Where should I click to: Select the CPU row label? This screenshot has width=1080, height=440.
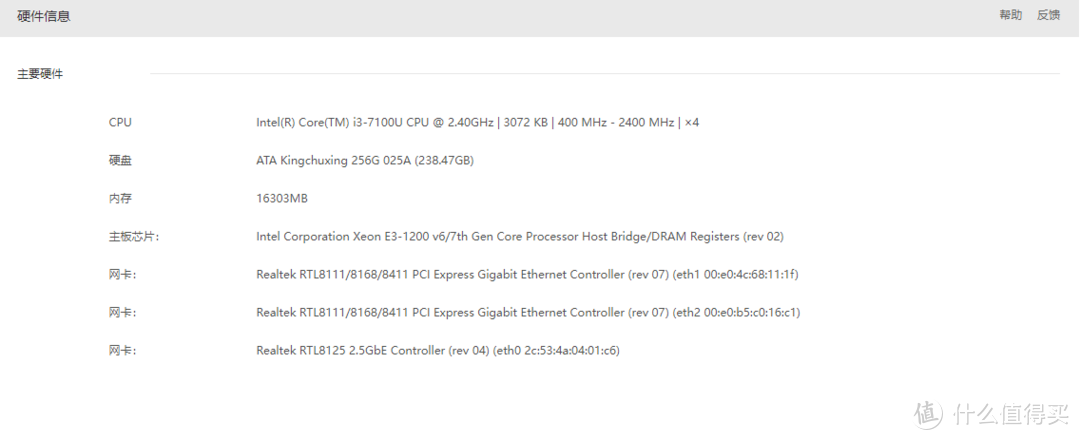(120, 123)
